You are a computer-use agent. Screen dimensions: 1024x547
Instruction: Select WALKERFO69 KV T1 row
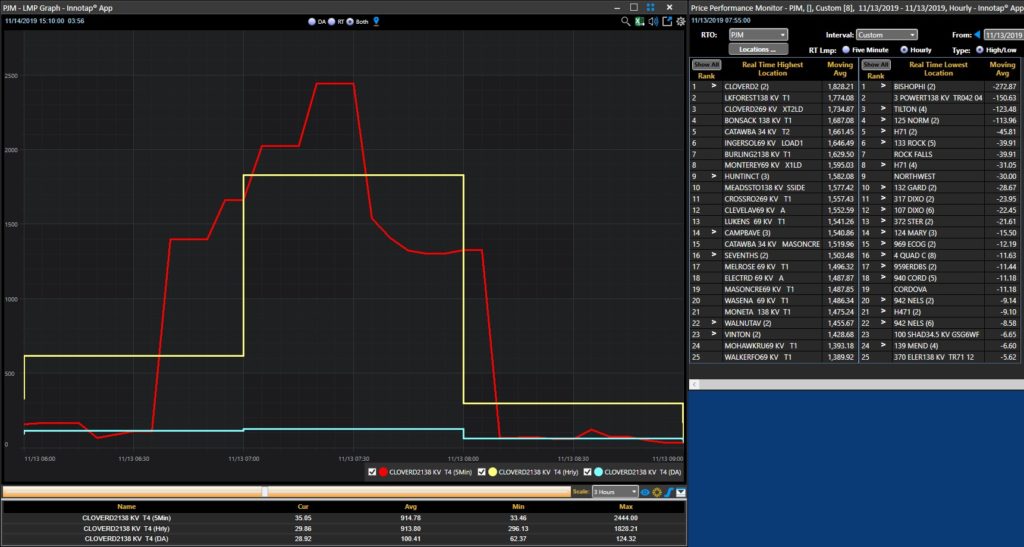773,357
